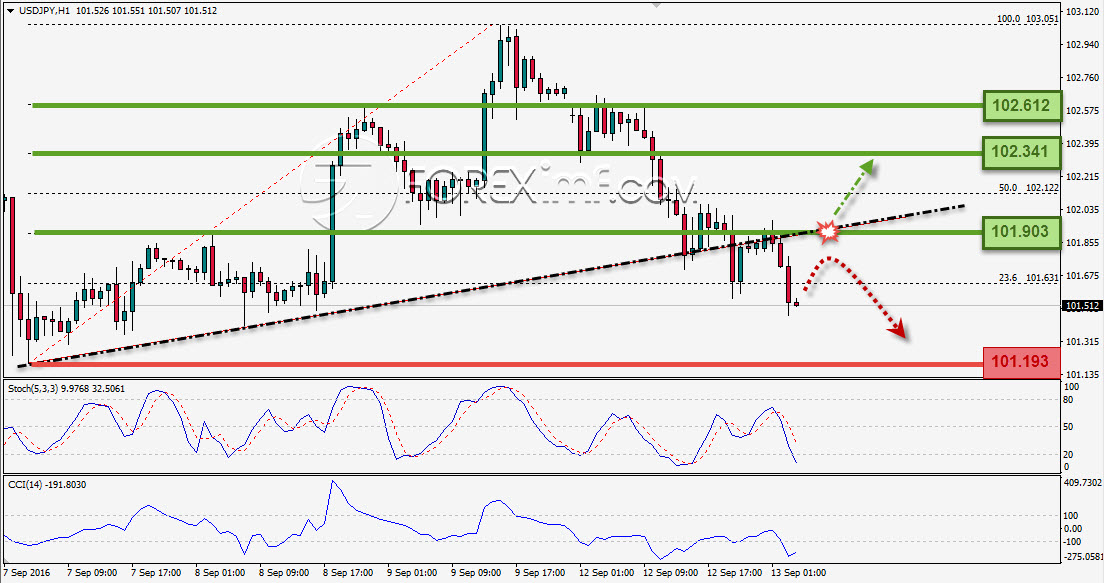Viewport: 1105px width, 583px height.
Task: Click the 13 Sep 01:00 time label
Action: point(799,573)
